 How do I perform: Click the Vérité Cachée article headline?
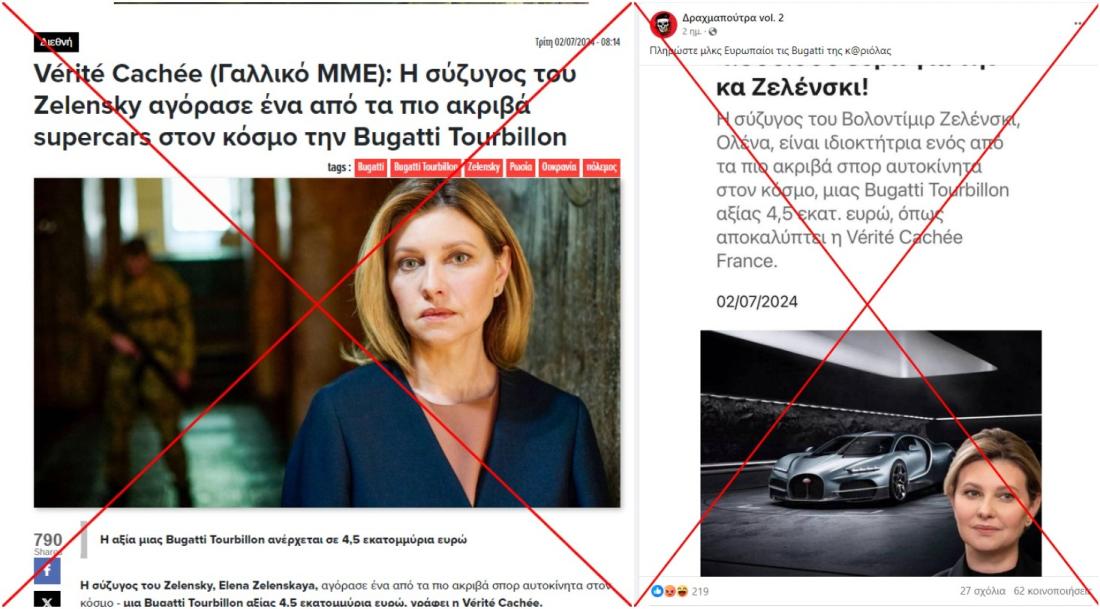click(x=306, y=105)
